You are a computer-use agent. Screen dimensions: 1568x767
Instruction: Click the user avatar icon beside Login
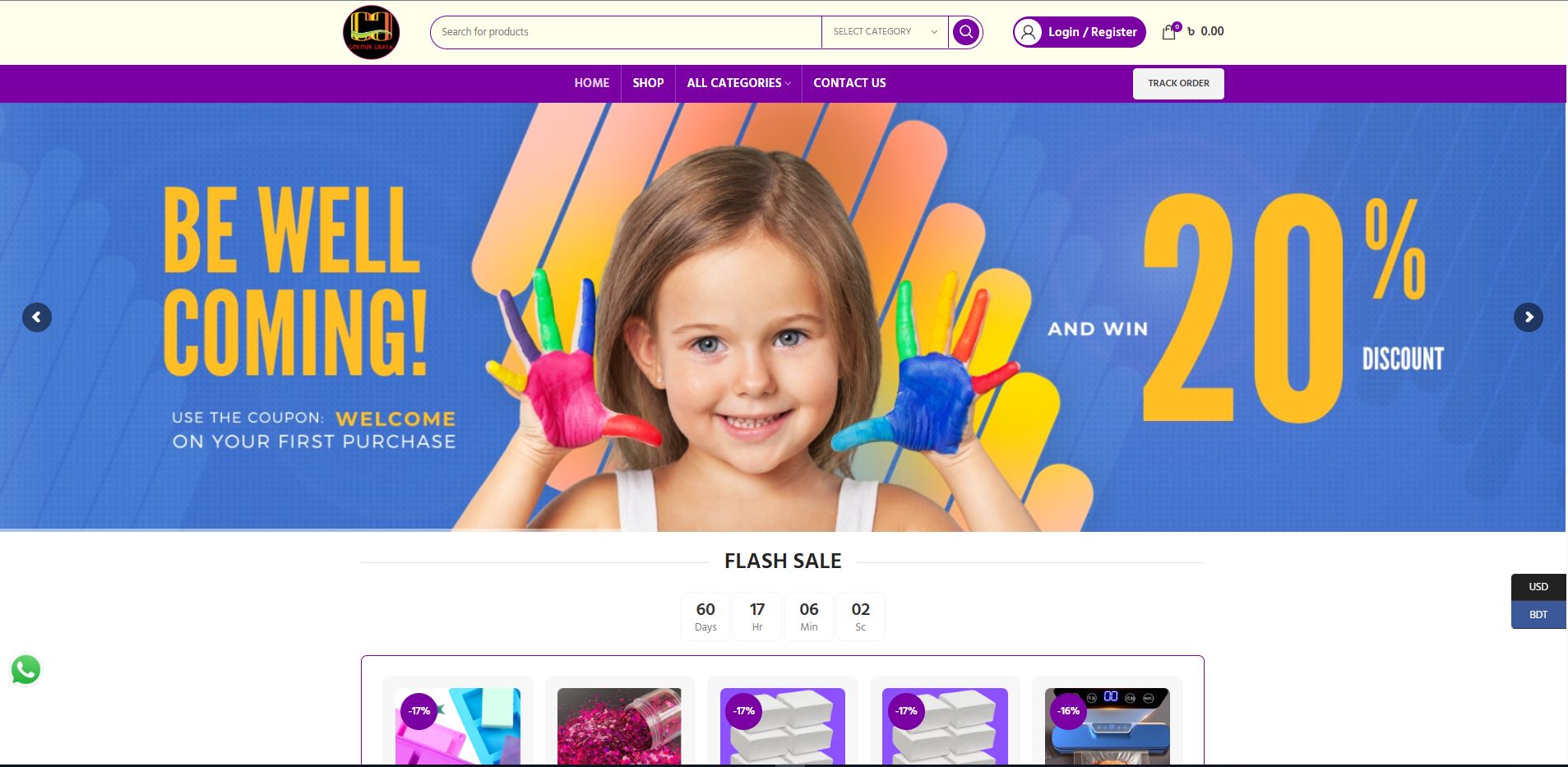point(1028,32)
